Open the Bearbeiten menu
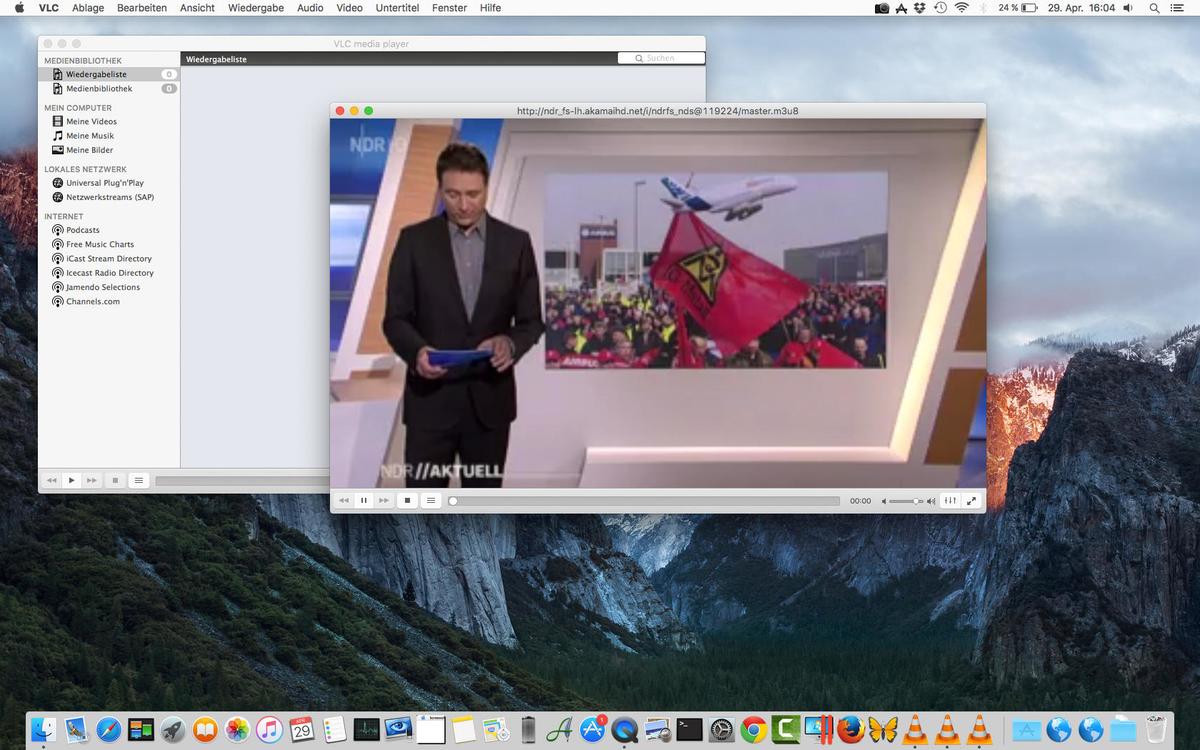The height and width of the screenshot is (750, 1200). click(x=142, y=8)
